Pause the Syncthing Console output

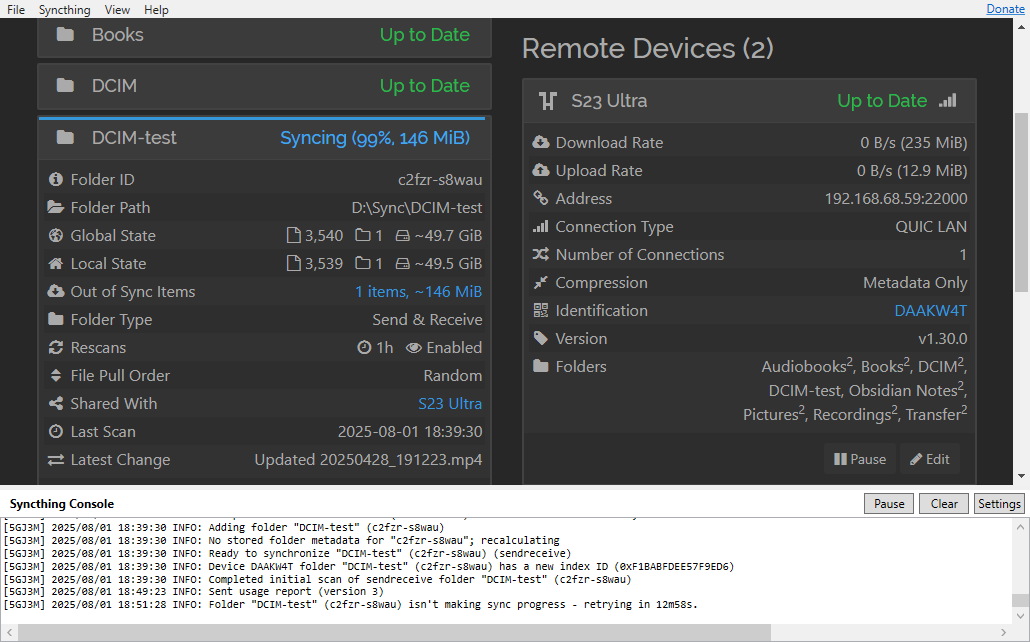pyautogui.click(x=889, y=503)
